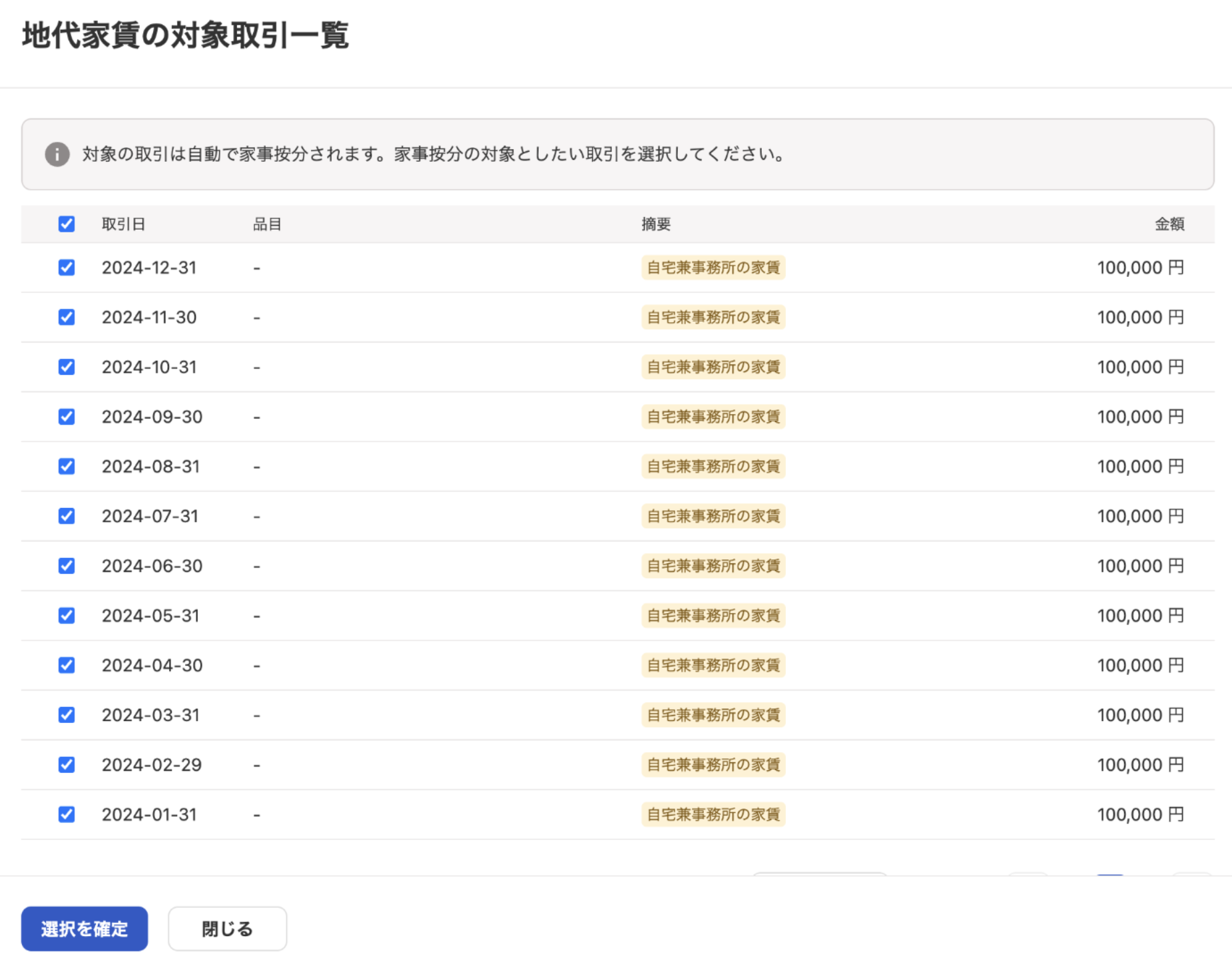Screen dimensions: 1232x964
Task: Select the 自宅兼事務所の家賃 tag for 2024-09-30
Action: tap(713, 417)
